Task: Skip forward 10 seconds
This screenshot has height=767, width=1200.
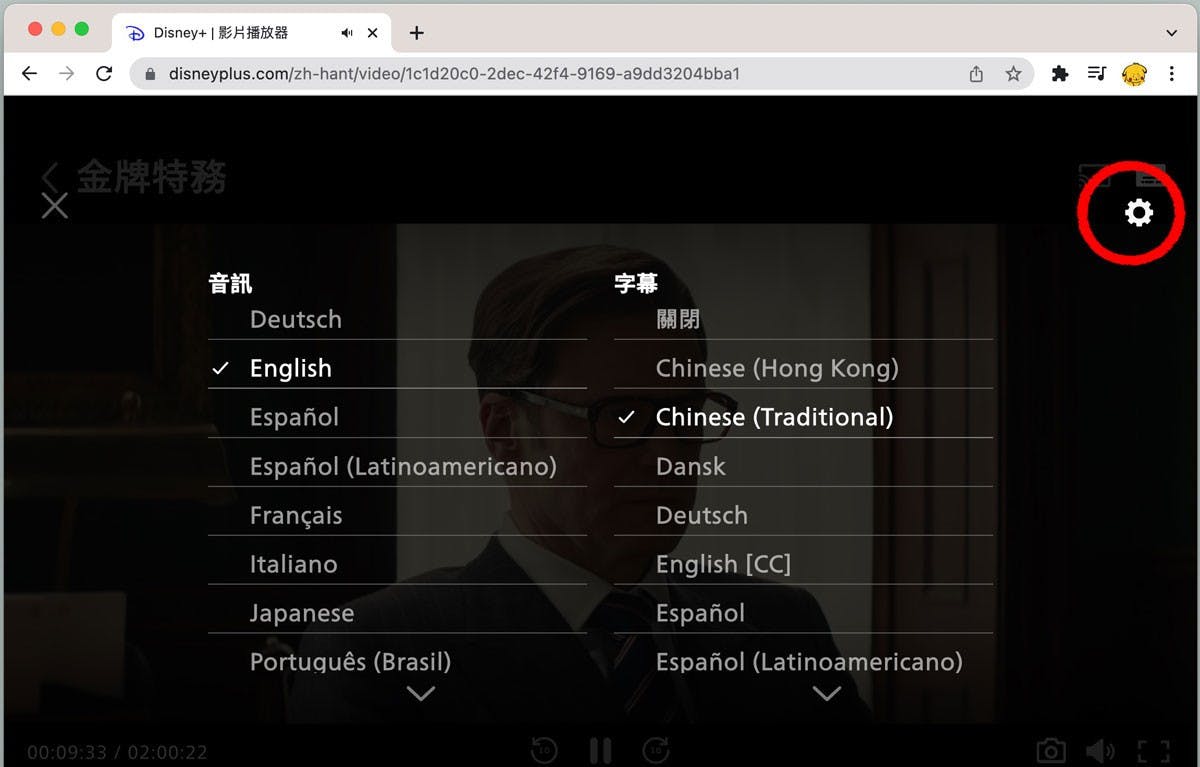Action: 656,750
